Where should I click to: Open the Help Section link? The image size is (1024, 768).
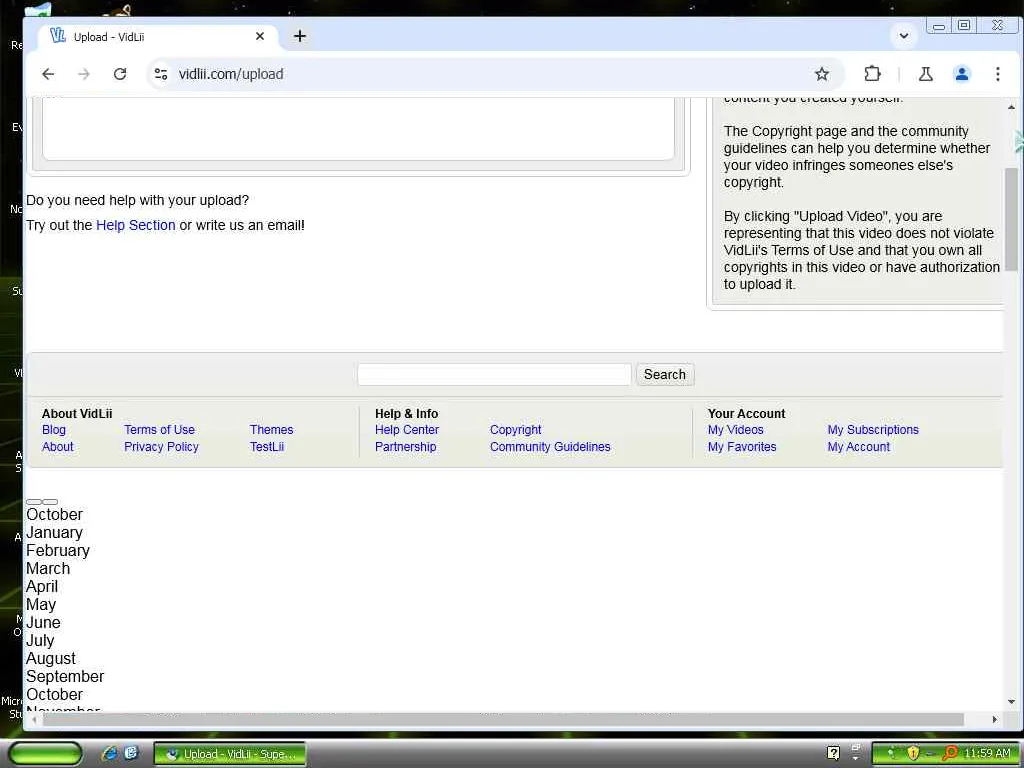(x=136, y=225)
